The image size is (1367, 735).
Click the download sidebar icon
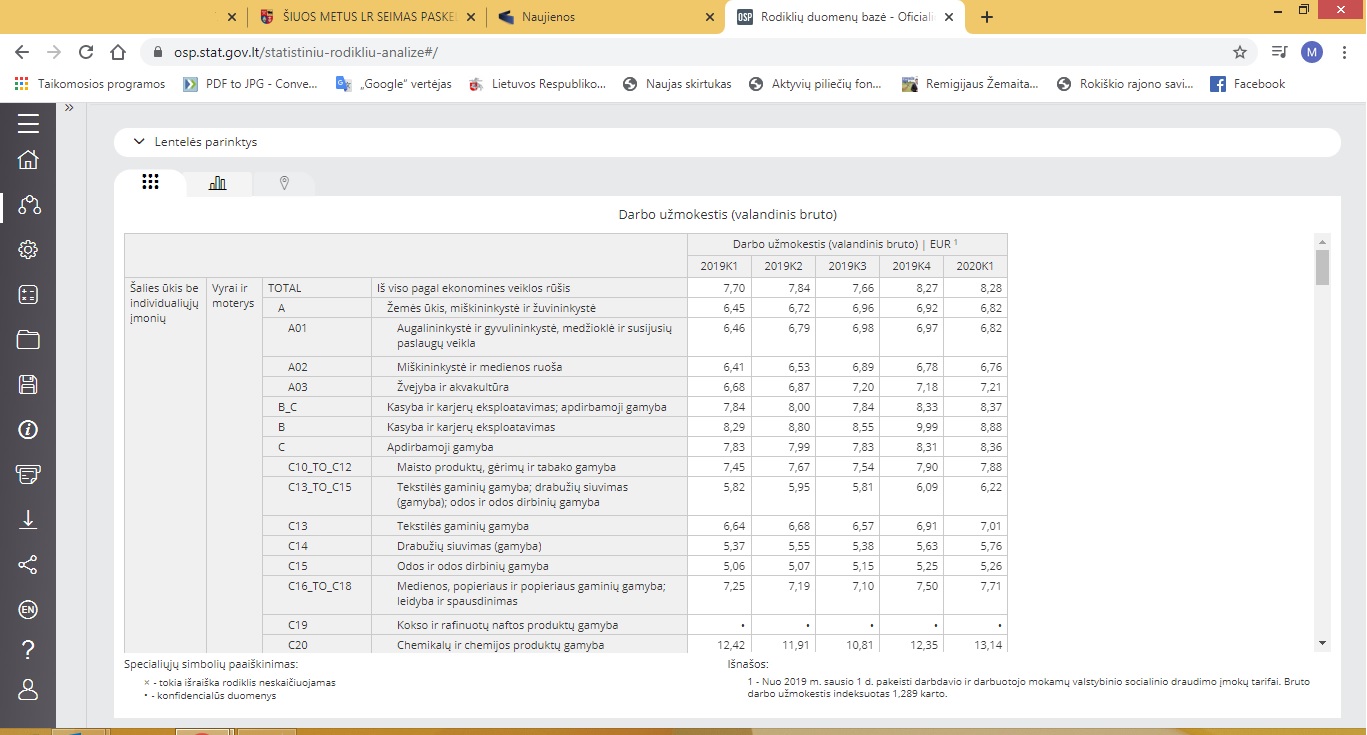click(28, 519)
